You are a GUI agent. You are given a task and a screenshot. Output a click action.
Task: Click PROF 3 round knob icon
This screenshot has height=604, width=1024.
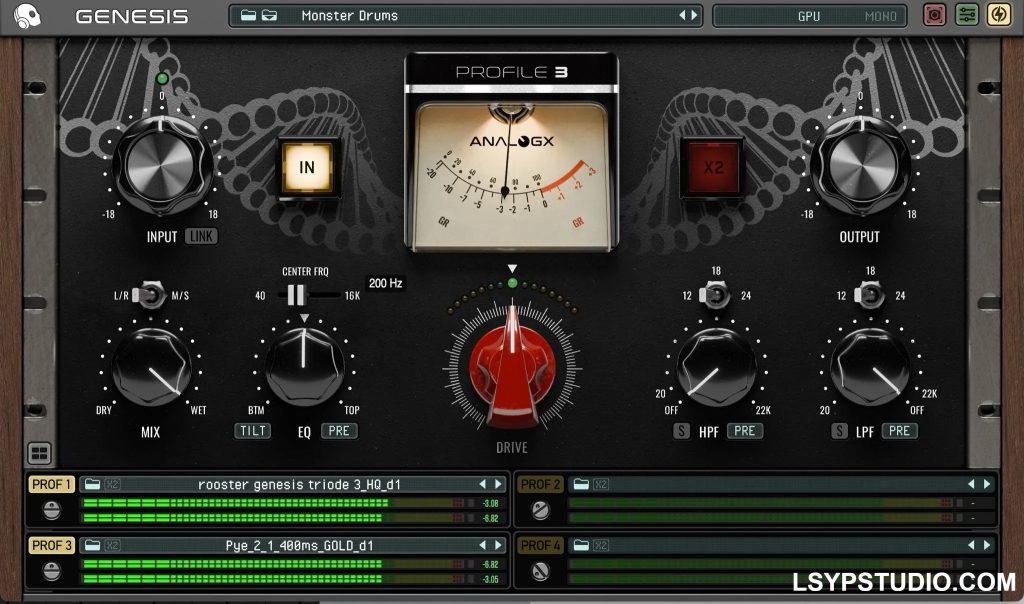click(52, 571)
